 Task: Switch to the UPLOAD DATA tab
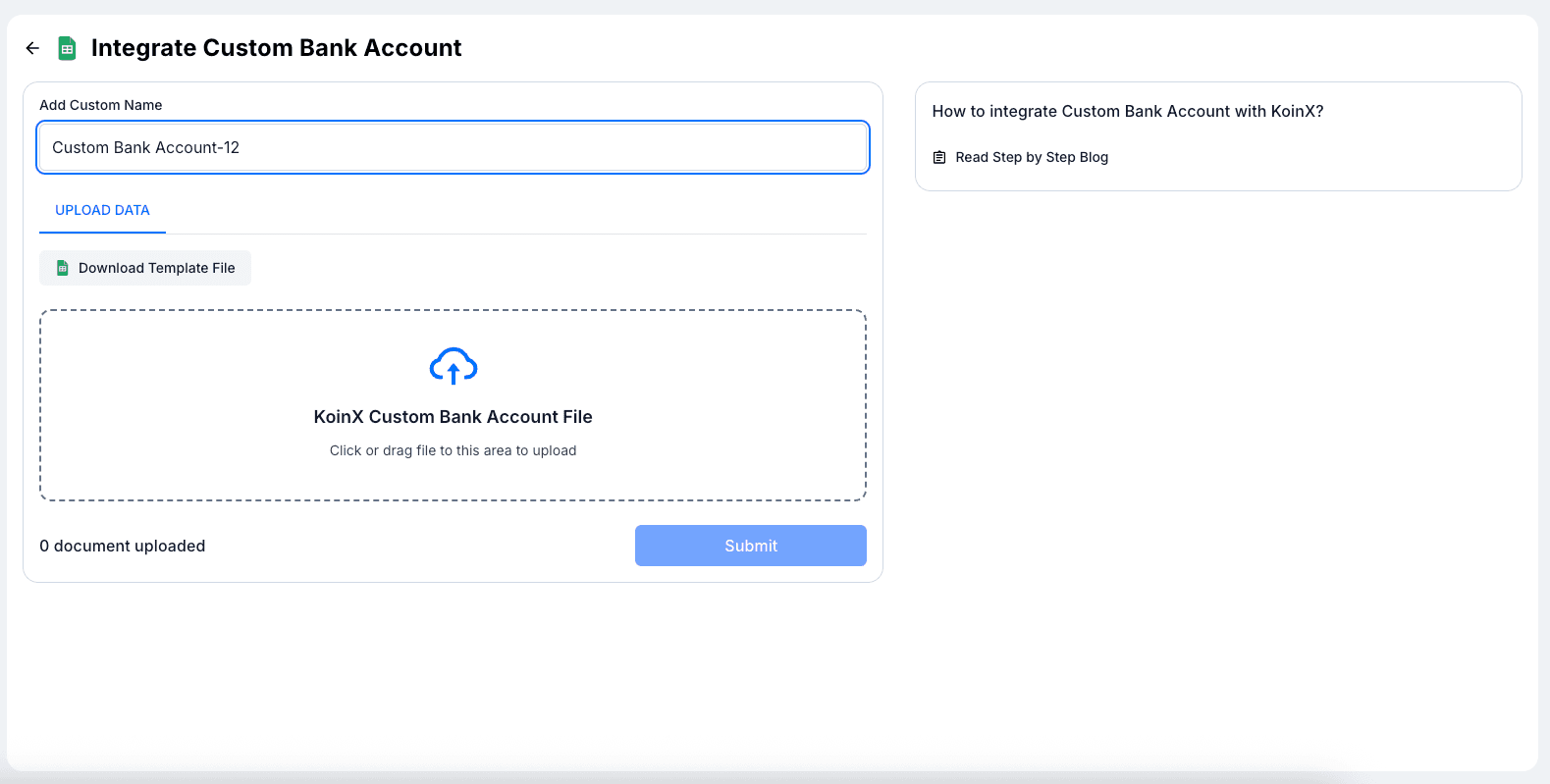pos(102,210)
